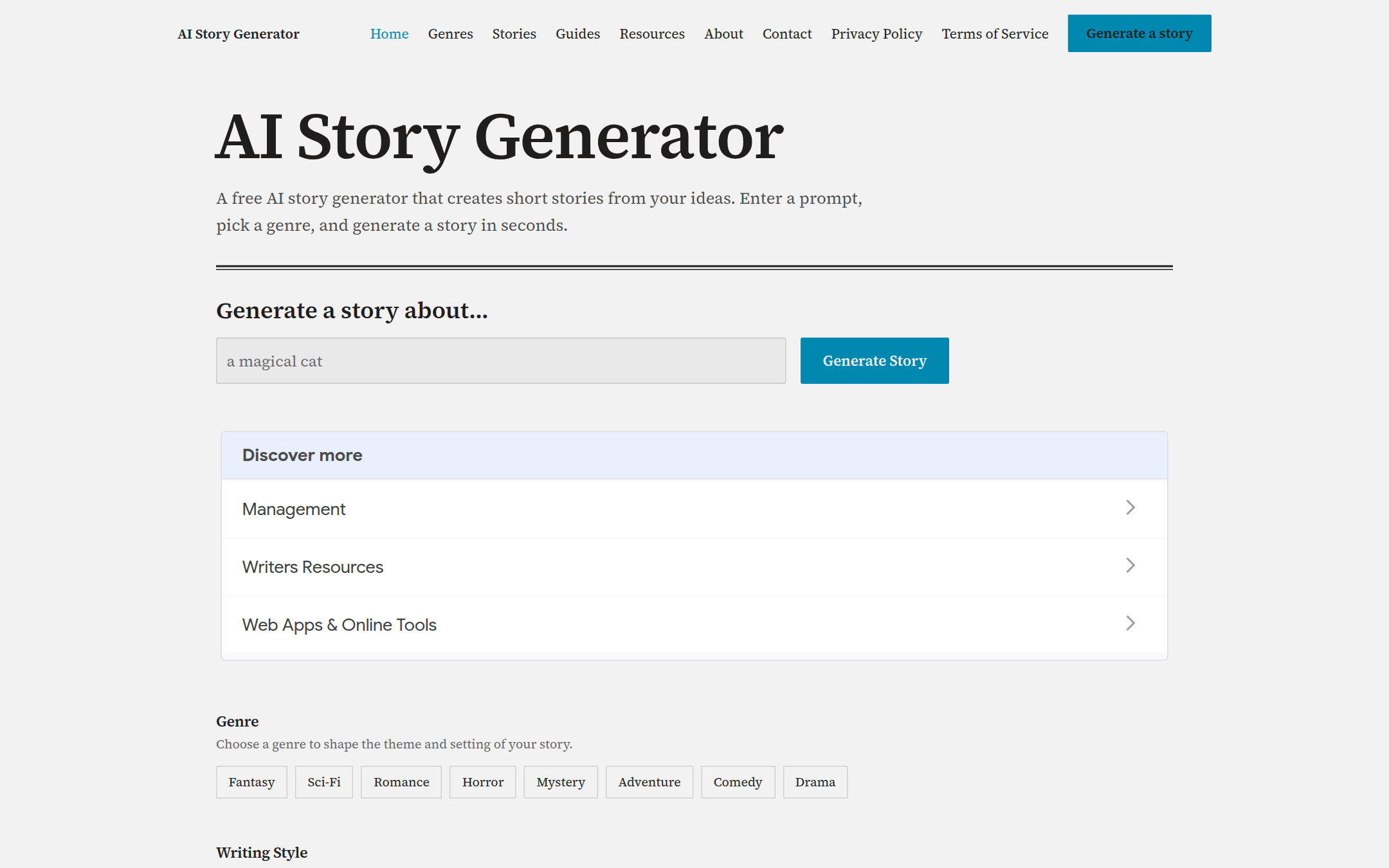Visit the Resources page link
Image resolution: width=1389 pixels, height=868 pixels.
click(651, 34)
